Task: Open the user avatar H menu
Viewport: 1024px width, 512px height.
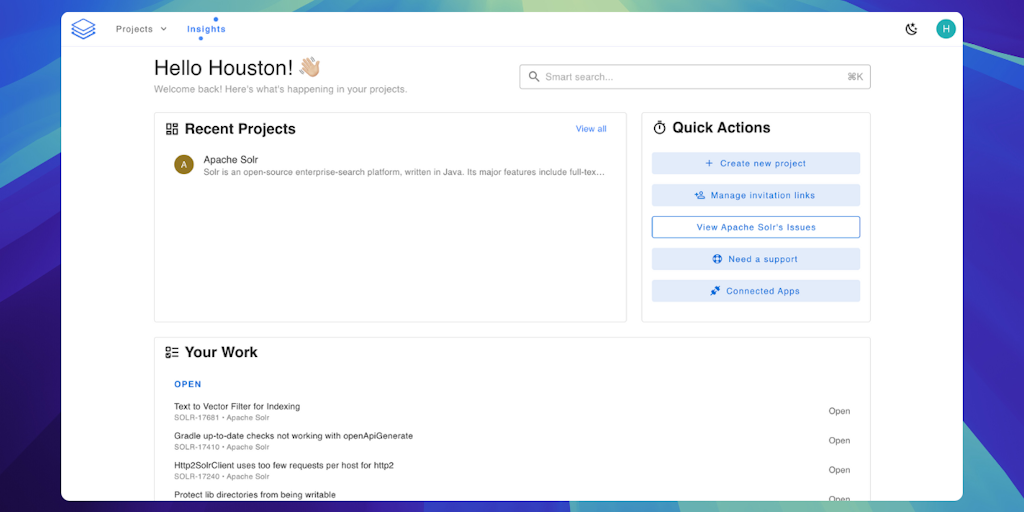Action: point(946,29)
